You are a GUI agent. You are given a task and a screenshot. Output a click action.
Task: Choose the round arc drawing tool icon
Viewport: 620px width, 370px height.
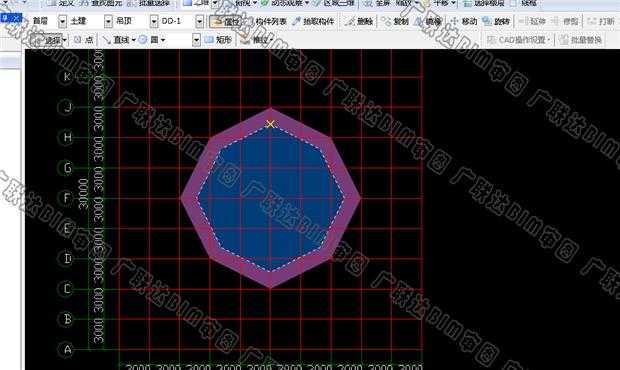(143, 40)
